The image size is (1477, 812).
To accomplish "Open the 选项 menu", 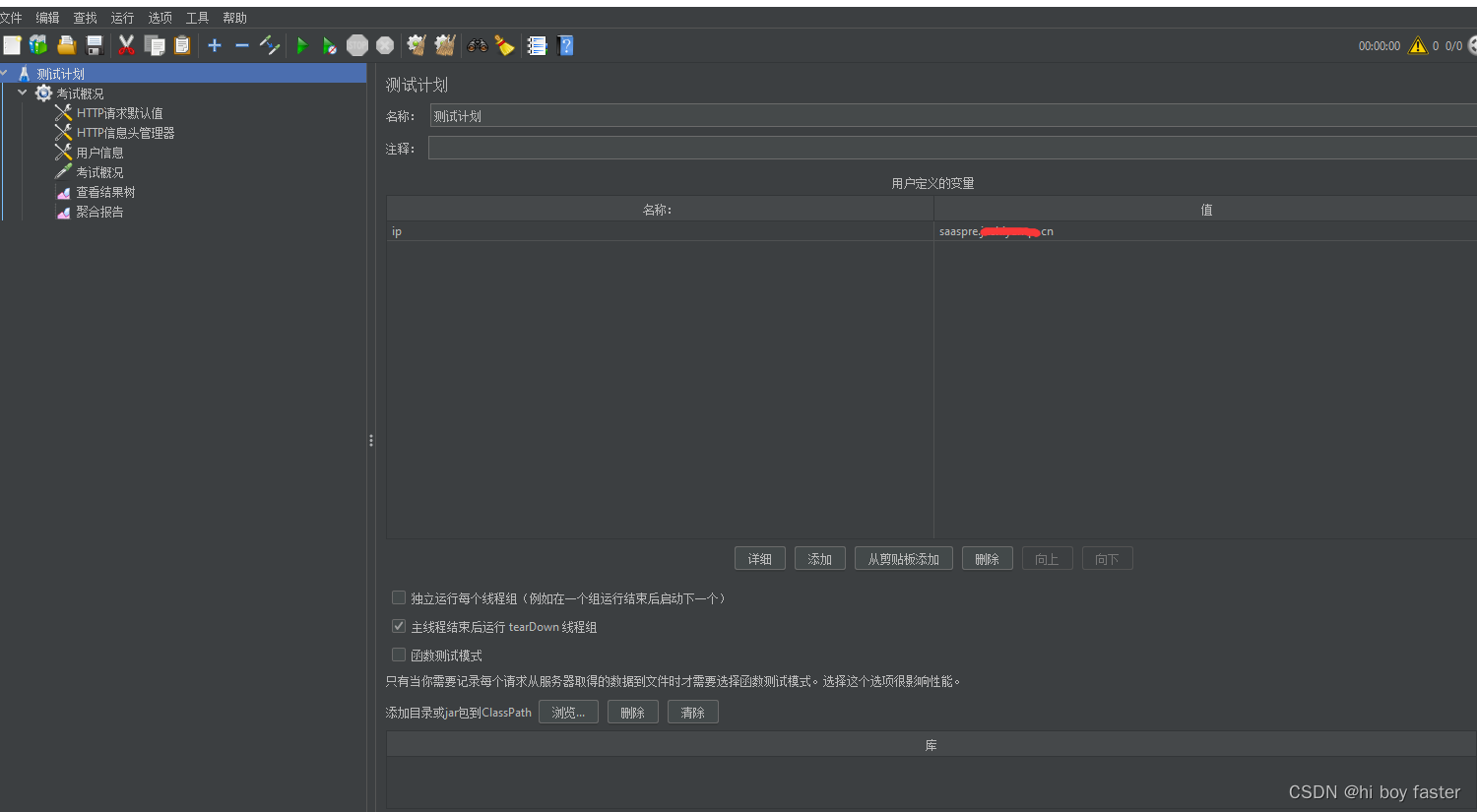I will pos(160,18).
